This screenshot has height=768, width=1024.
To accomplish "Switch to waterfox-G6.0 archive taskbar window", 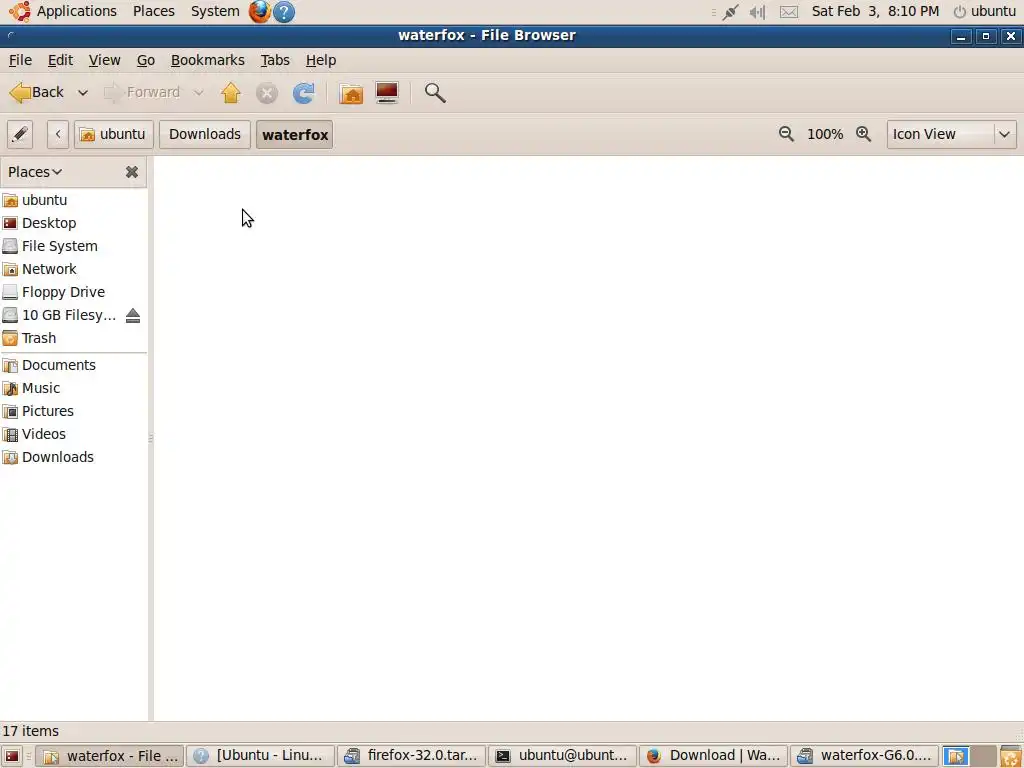I will [864, 756].
